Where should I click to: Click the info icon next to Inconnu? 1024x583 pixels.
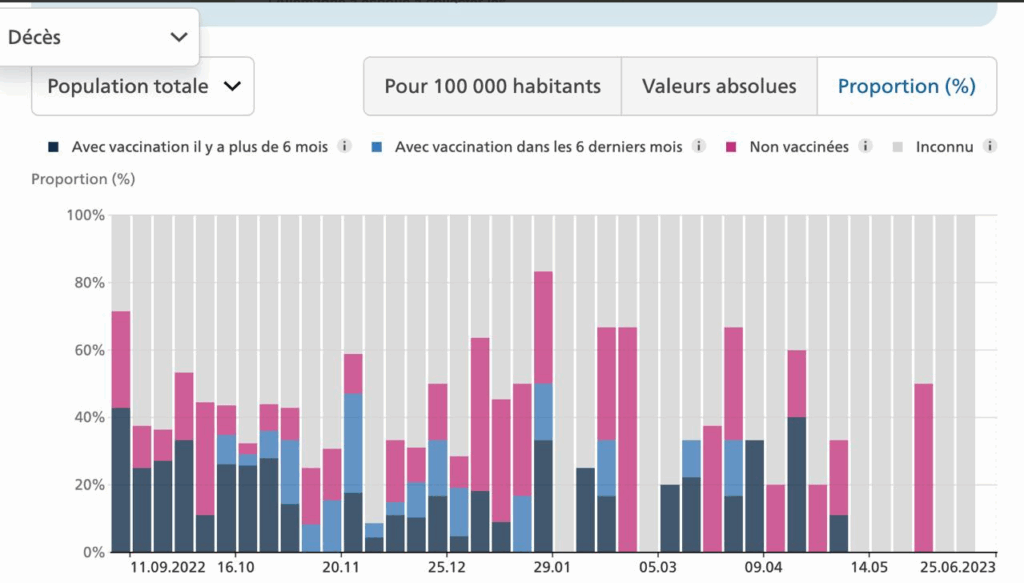[x=990, y=147]
